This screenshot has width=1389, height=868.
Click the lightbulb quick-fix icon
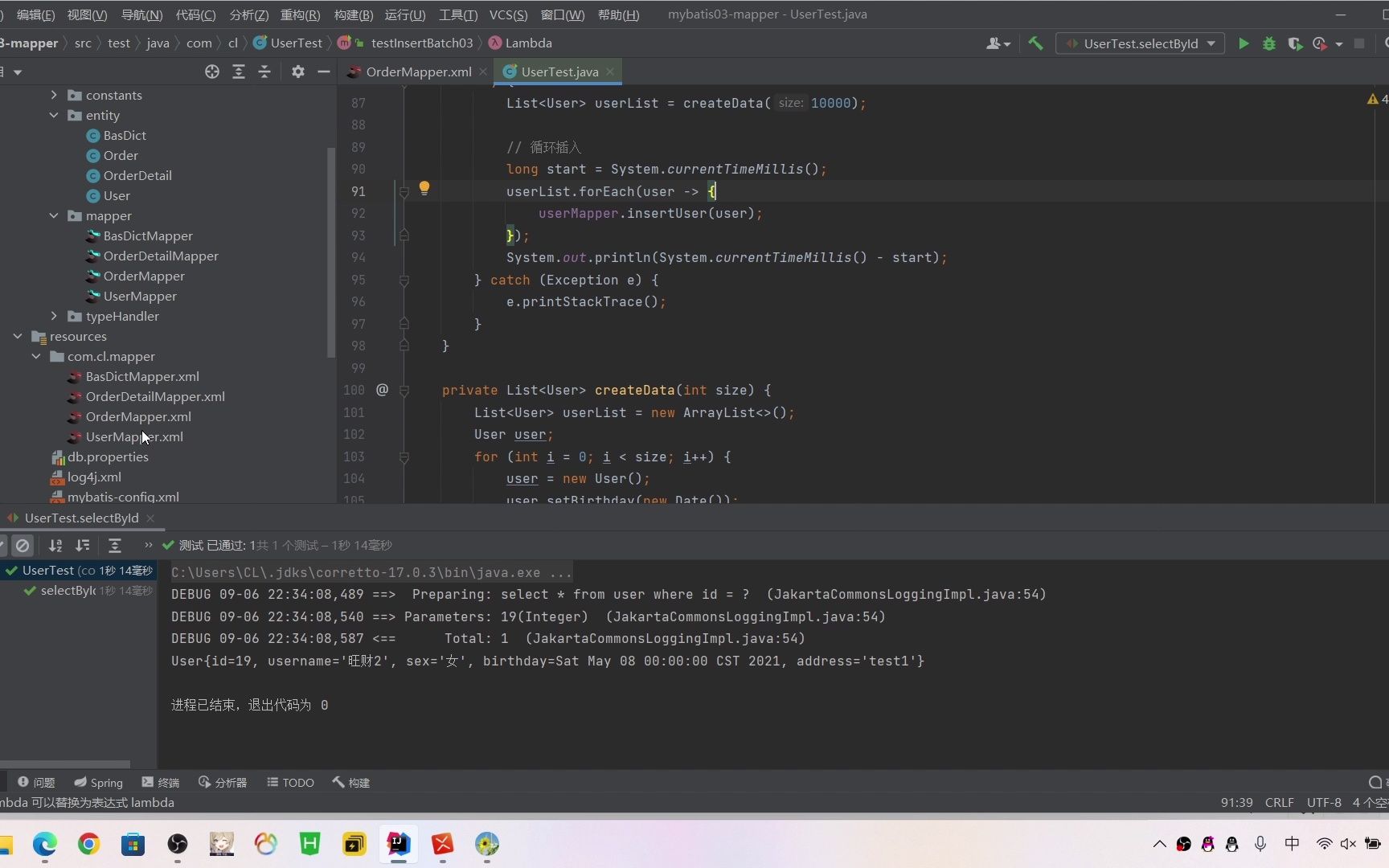point(424,189)
